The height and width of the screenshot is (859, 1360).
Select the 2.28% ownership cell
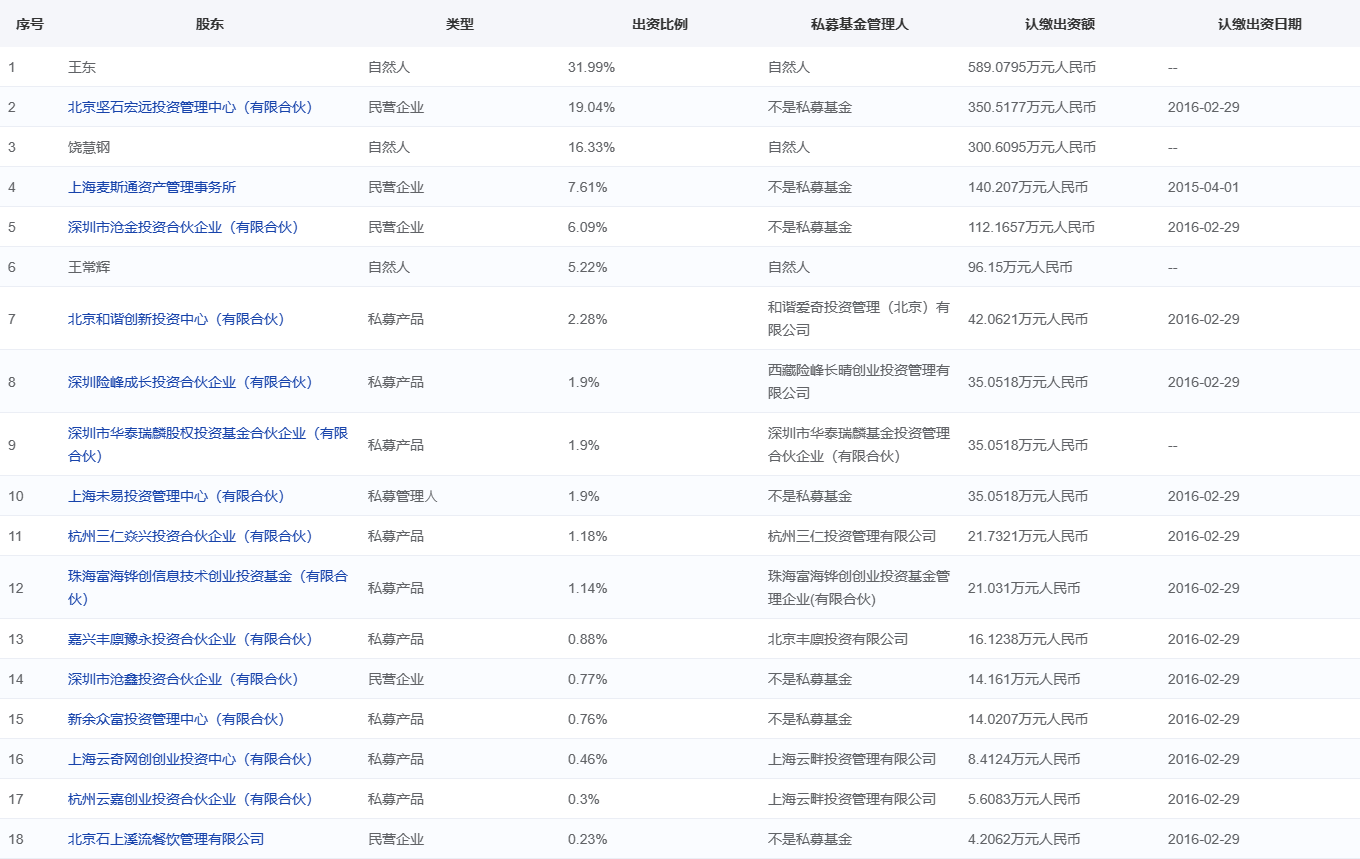point(588,319)
